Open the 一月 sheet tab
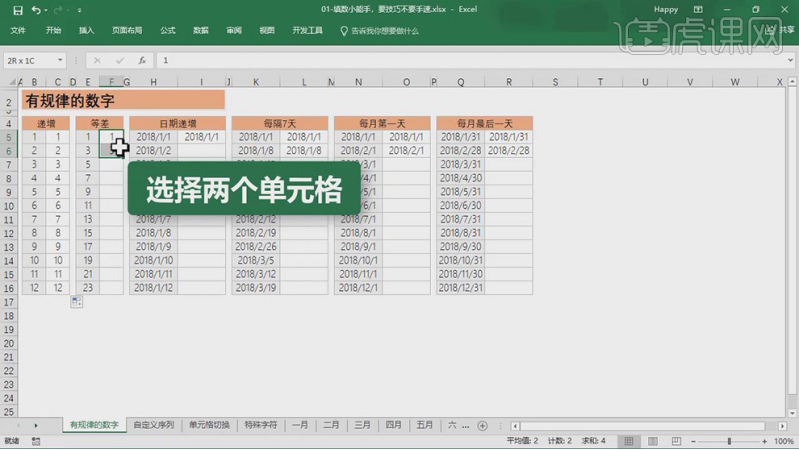The width and height of the screenshot is (799, 450). point(300,425)
